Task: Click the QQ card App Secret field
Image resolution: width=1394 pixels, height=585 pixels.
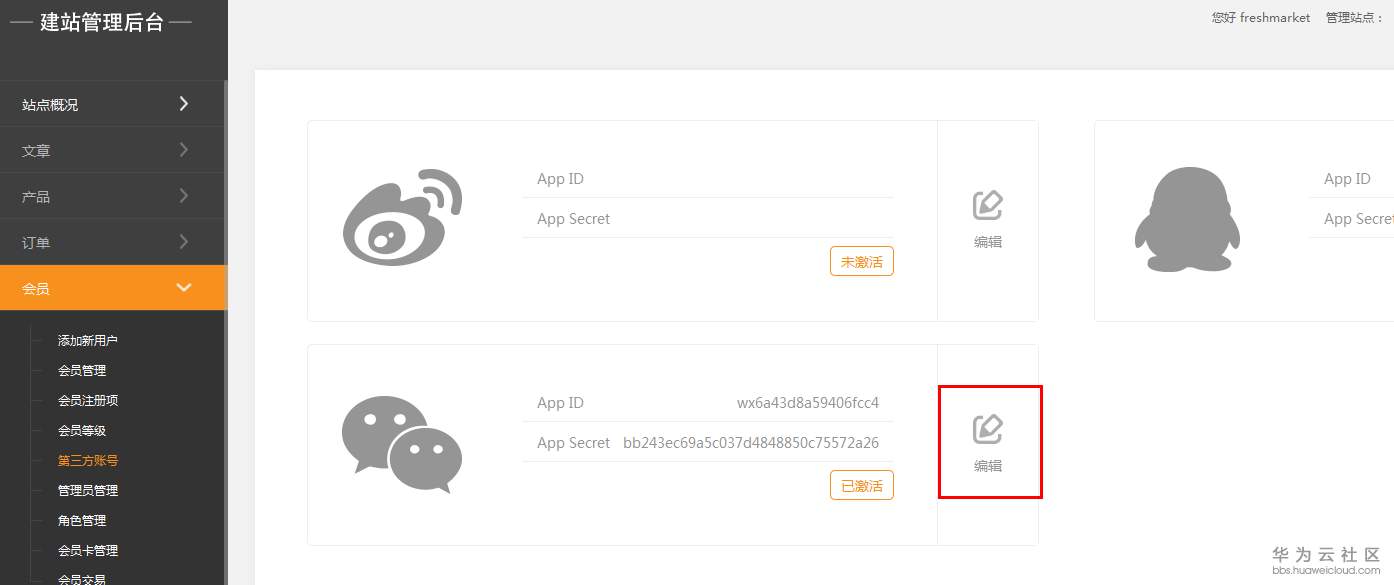Action: coord(1352,219)
